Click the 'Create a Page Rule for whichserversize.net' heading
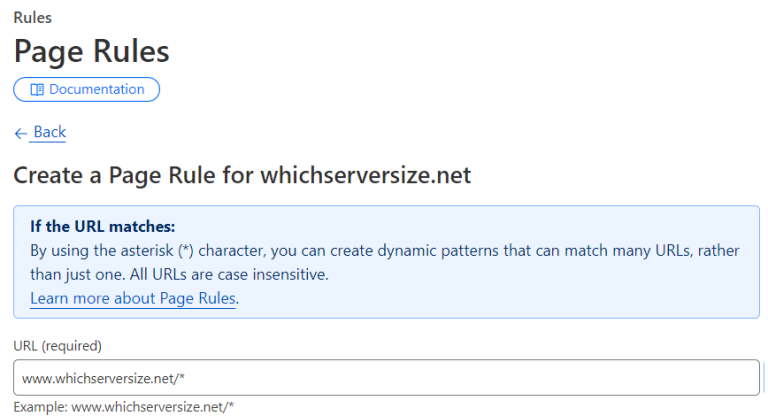This screenshot has height=416, width=768. click(242, 175)
